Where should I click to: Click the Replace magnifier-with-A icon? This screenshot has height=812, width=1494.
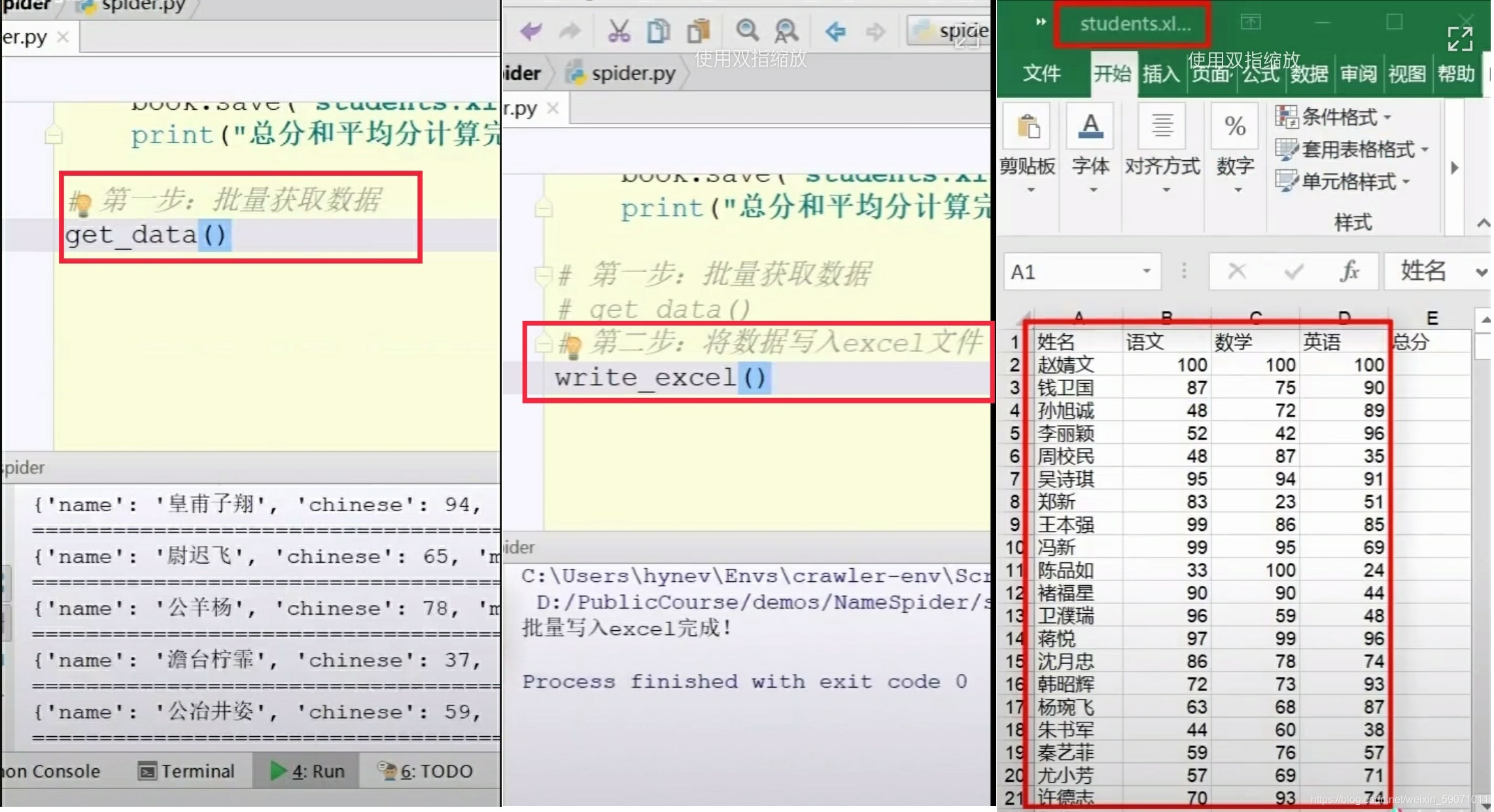point(786,31)
